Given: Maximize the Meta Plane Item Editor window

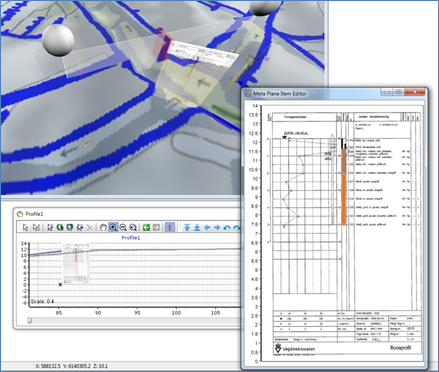Looking at the screenshot, I should (399, 92).
